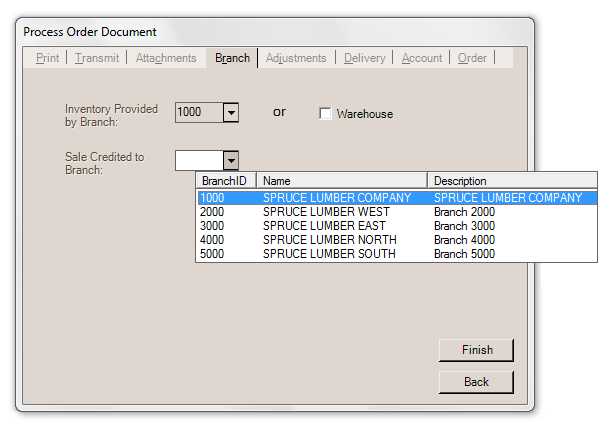Expand Inventory Provided by Branch dropdown arrow

pos(231,113)
